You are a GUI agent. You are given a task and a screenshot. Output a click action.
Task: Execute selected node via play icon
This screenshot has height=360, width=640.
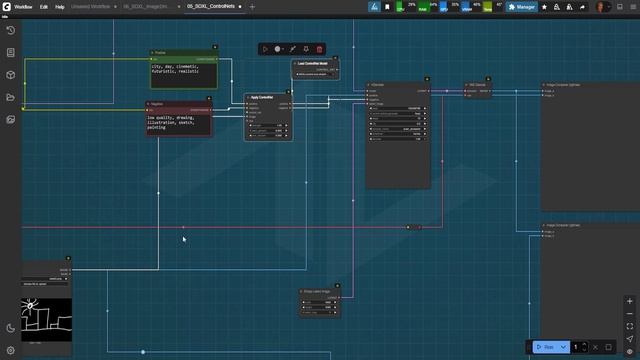click(265, 49)
